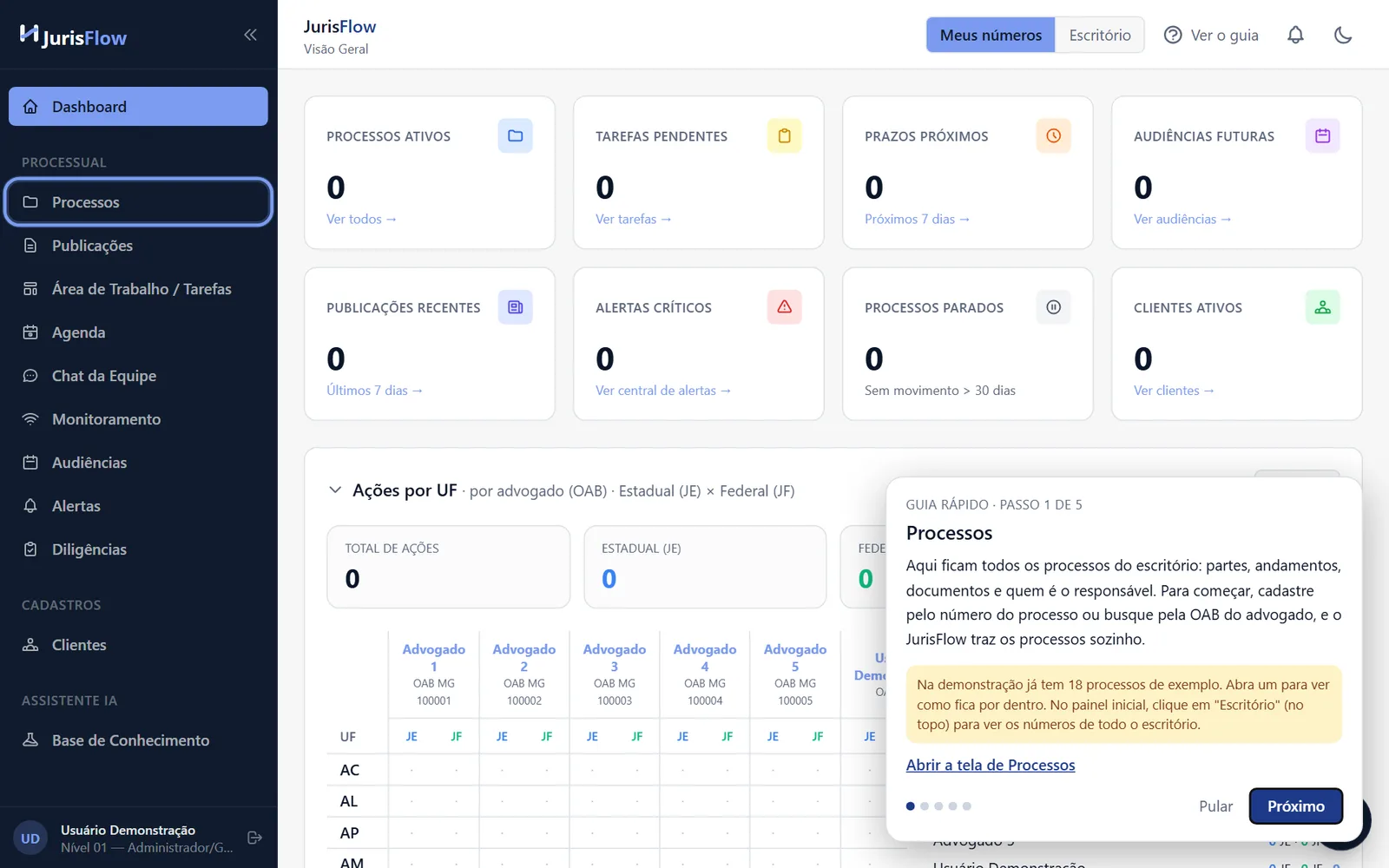Click Próximos 7 dias link
Viewport: 1389px width, 868px height.
click(x=917, y=219)
